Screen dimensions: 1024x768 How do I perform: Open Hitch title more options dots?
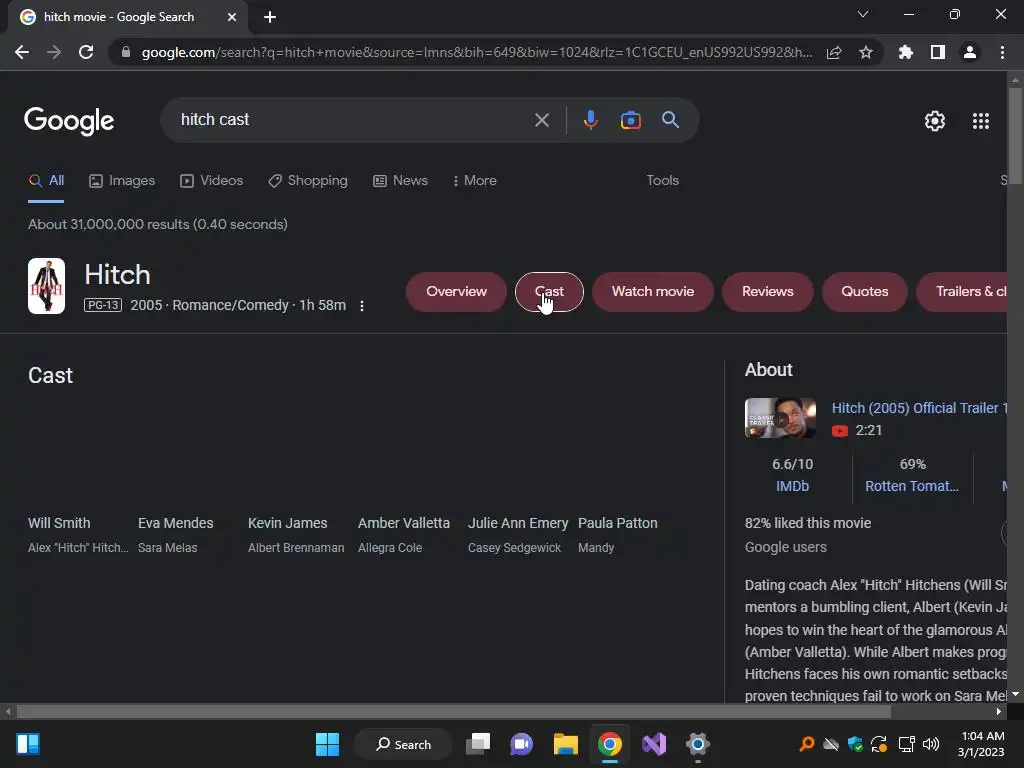pos(362,306)
